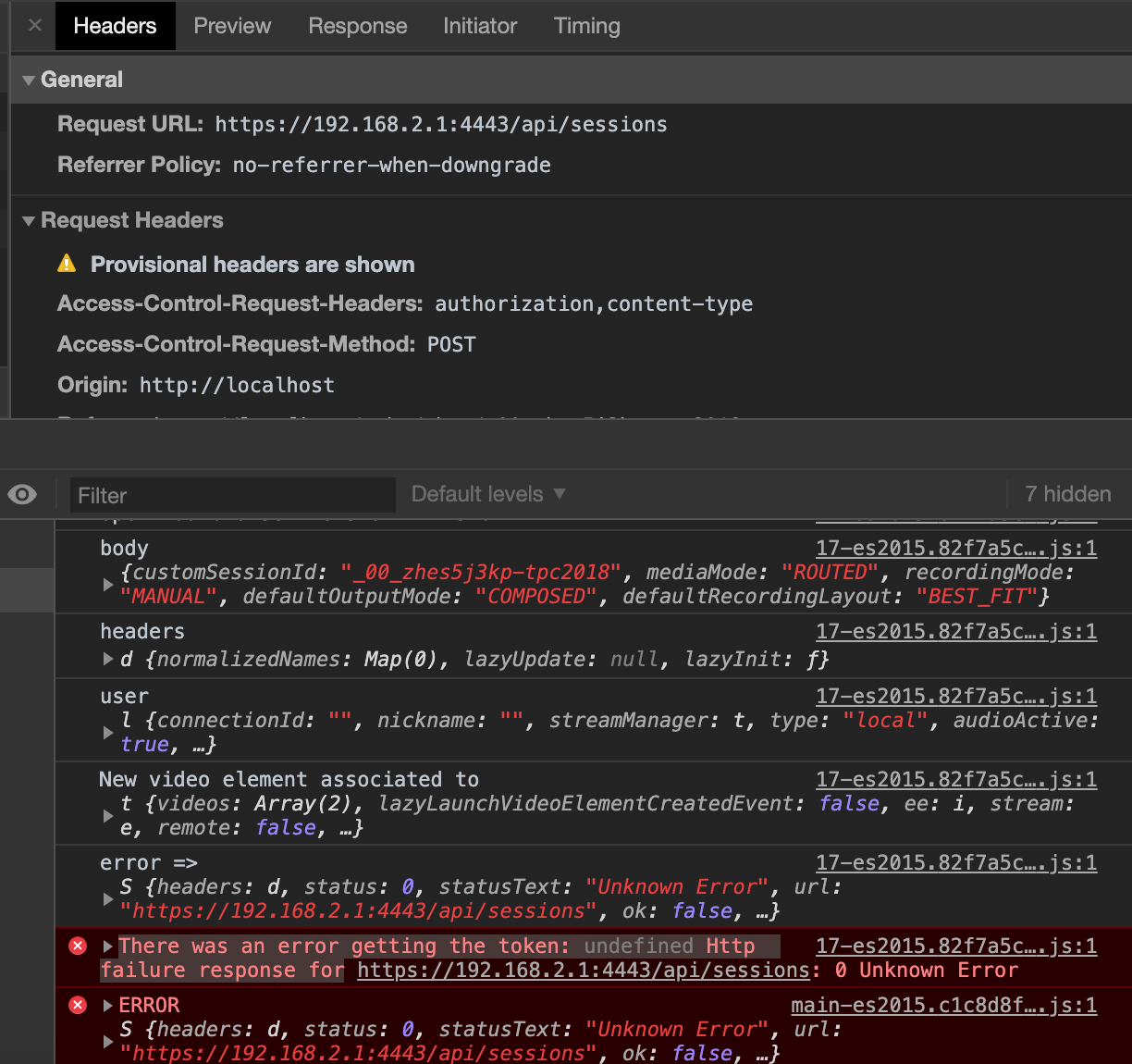Click the provisional headers warning icon

[x=67, y=264]
